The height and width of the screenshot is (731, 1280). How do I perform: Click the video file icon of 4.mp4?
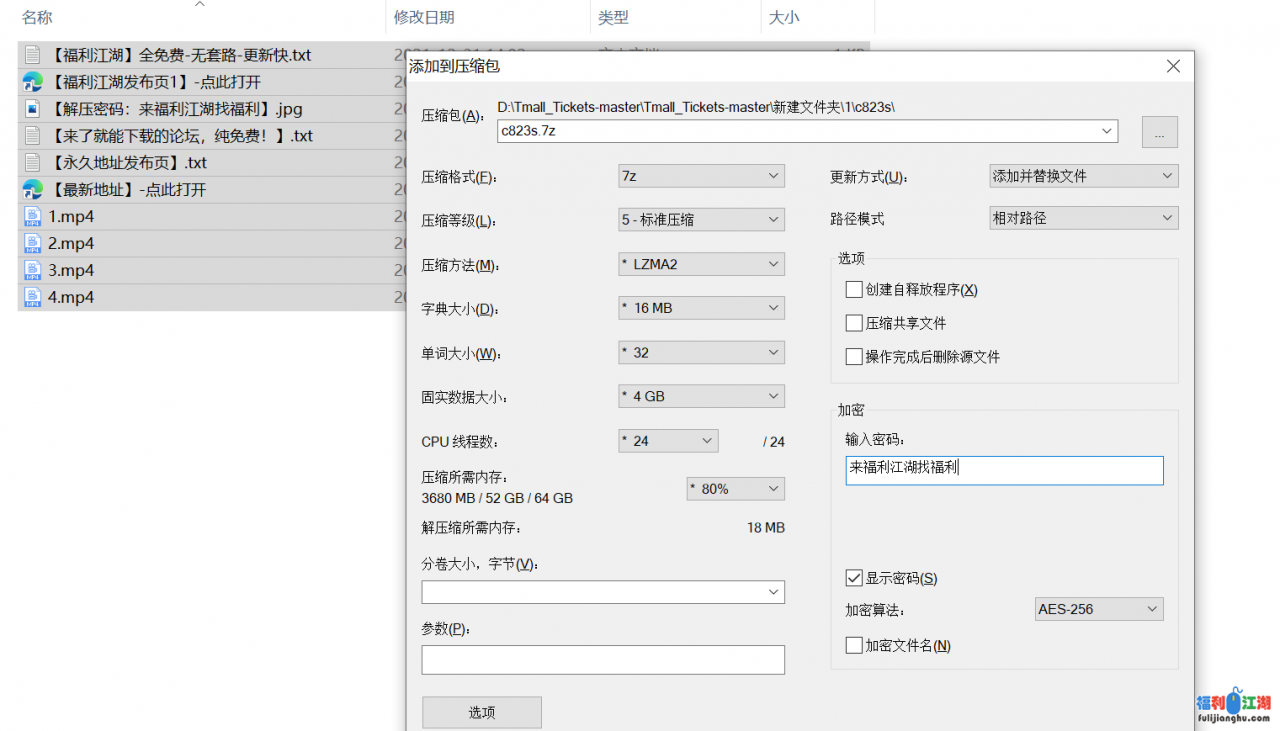32,297
